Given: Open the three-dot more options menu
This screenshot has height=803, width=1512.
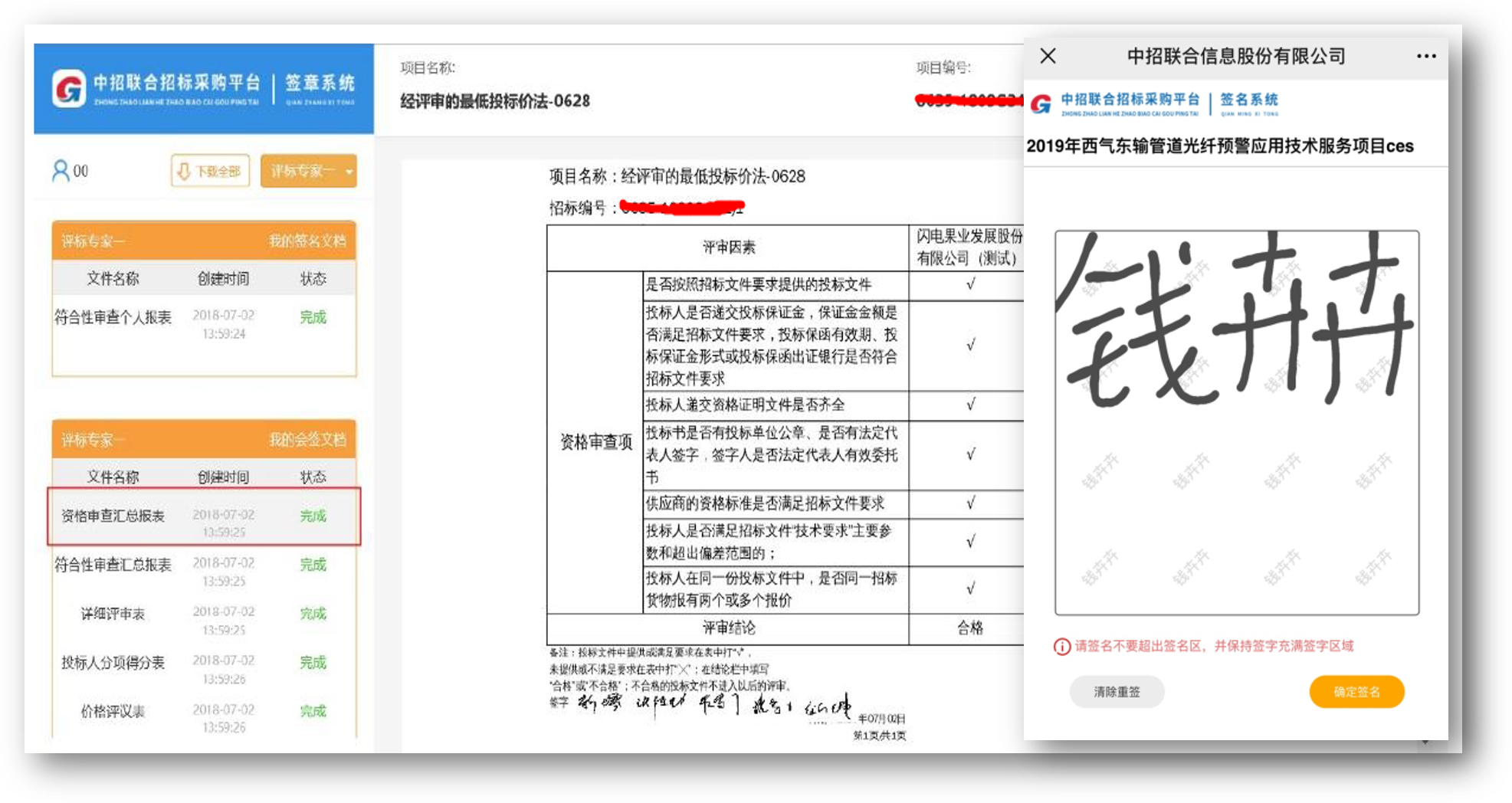Looking at the screenshot, I should pyautogui.click(x=1425, y=56).
